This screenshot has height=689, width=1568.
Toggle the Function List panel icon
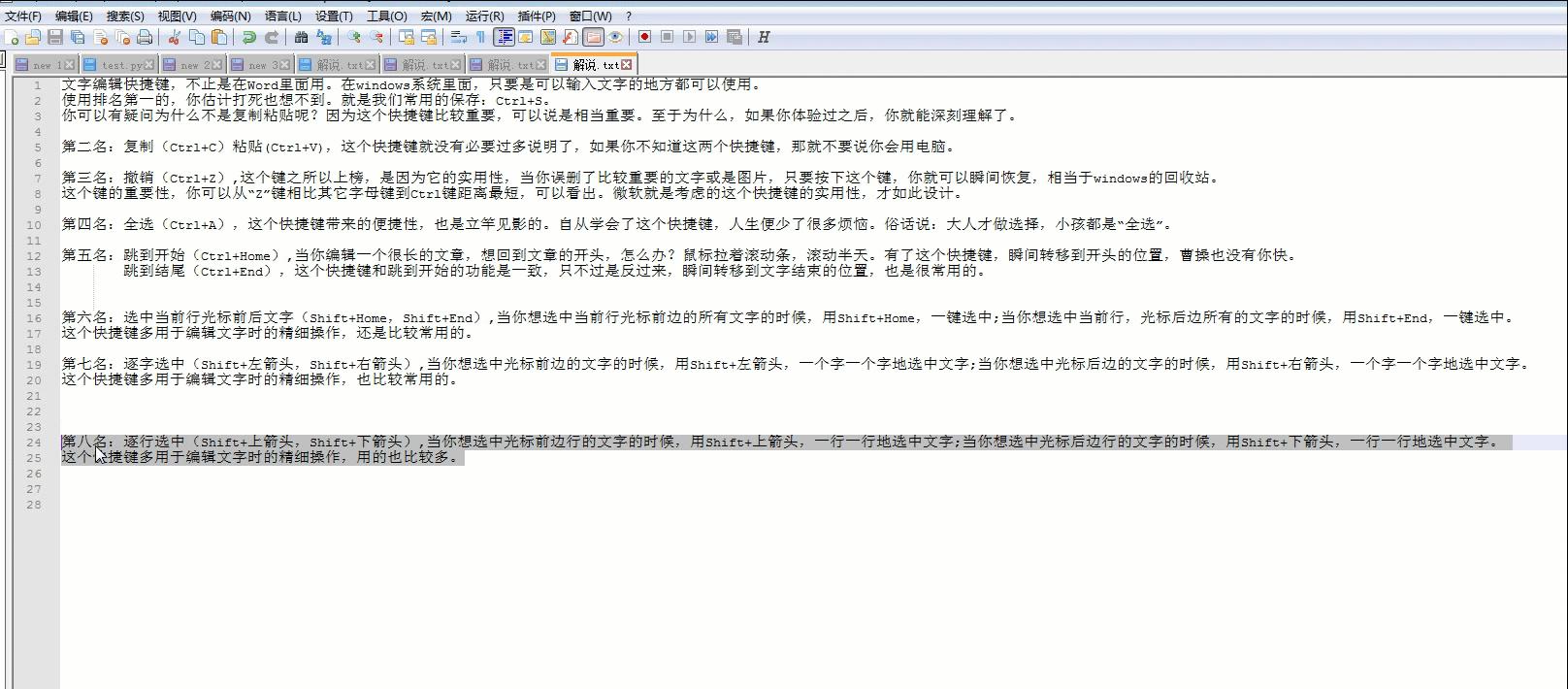click(x=571, y=37)
